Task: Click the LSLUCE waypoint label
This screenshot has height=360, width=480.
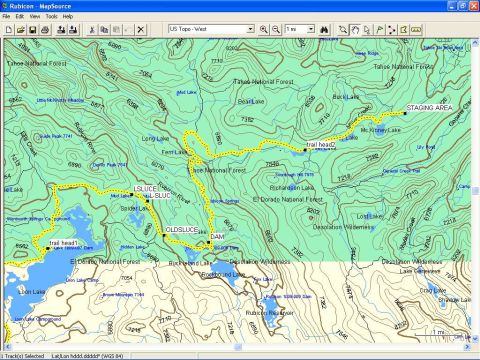Action: (x=145, y=189)
